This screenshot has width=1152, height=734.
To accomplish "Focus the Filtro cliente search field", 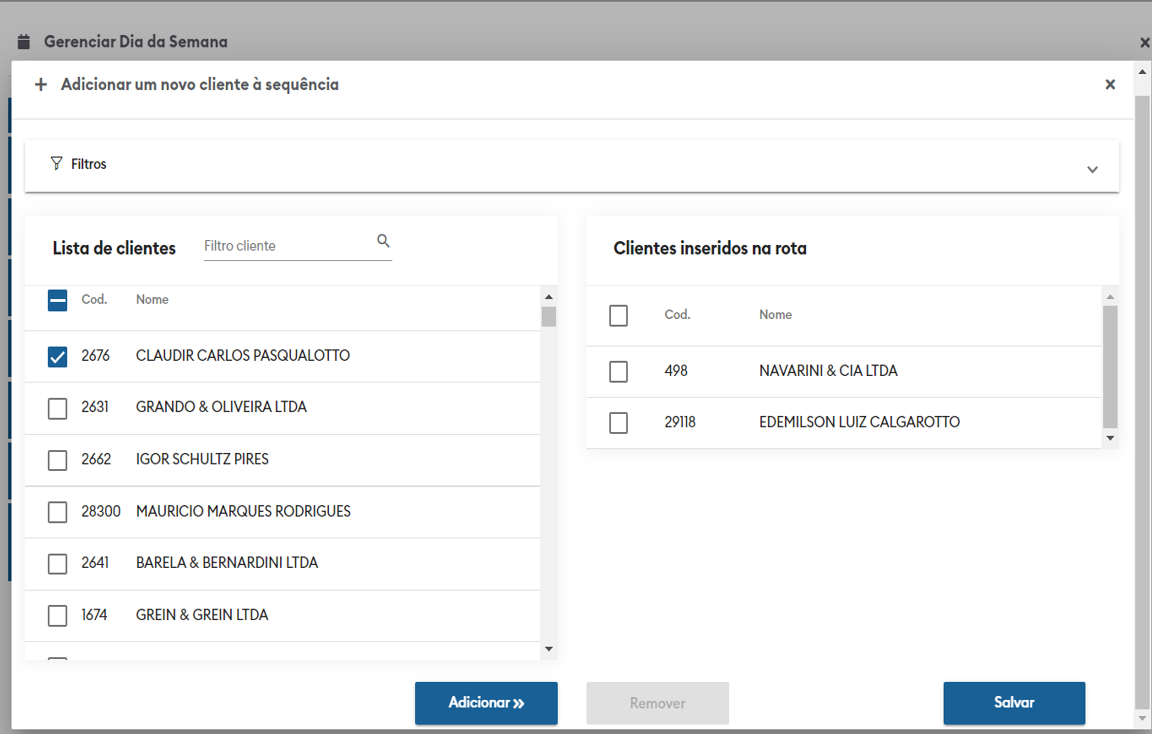I will 287,246.
